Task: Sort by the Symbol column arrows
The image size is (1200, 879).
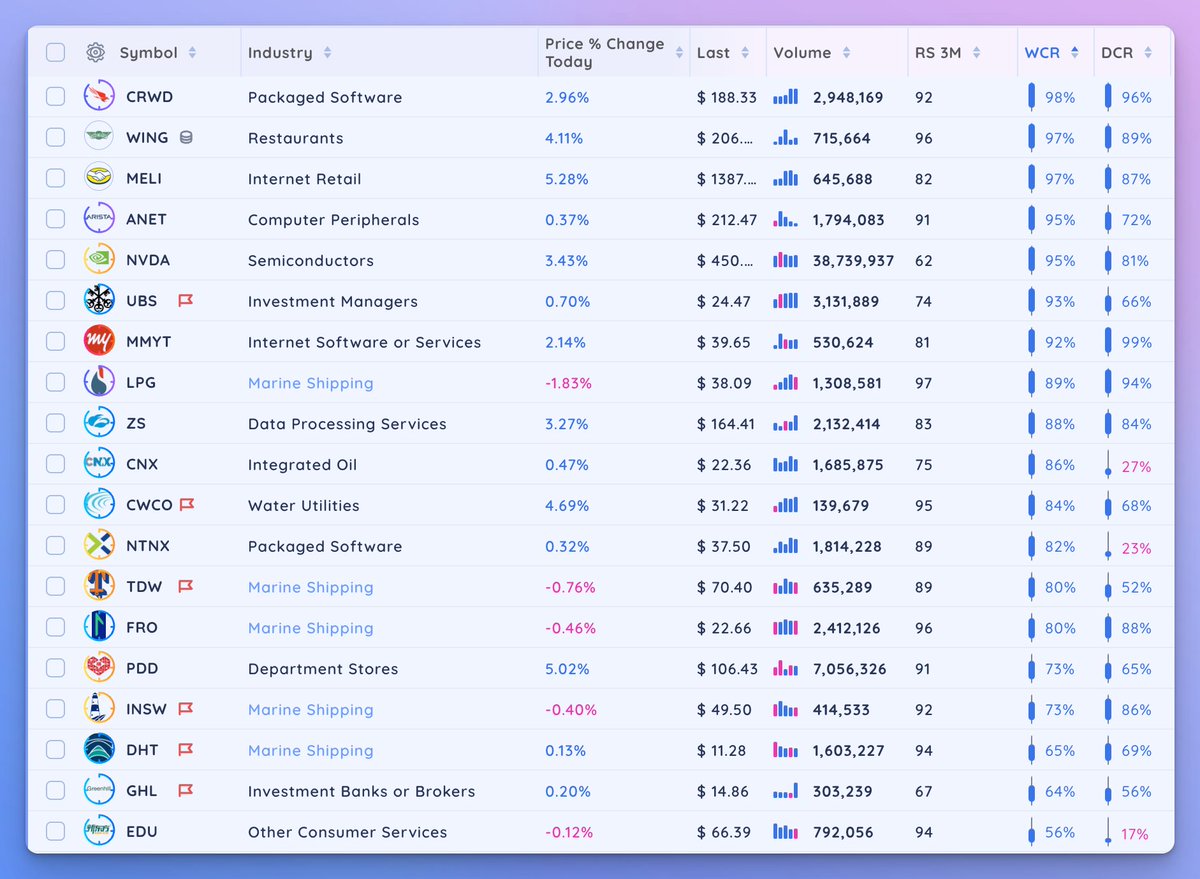Action: (192, 53)
